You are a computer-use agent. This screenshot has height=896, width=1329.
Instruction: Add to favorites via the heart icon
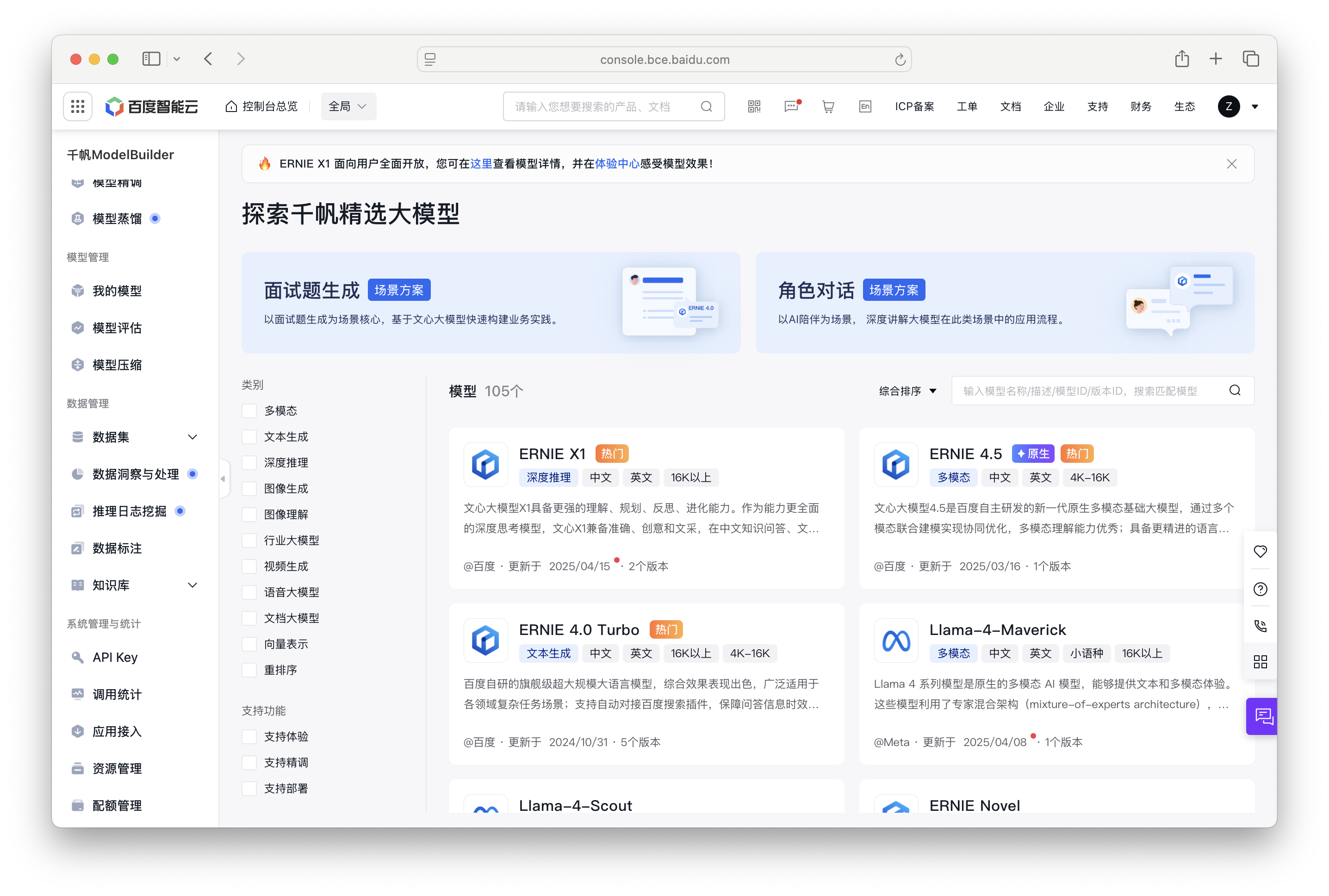point(1261,551)
